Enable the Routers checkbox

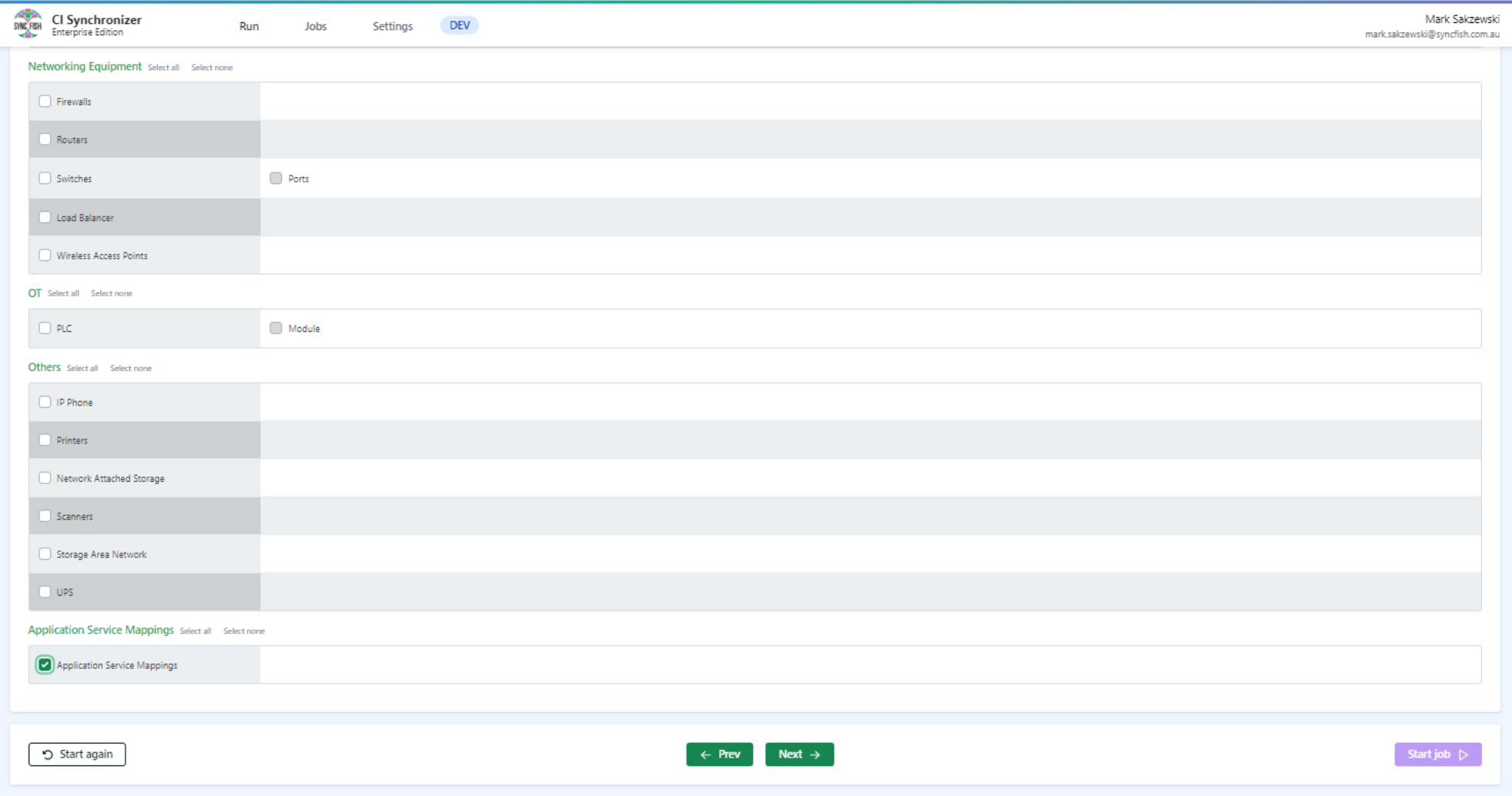45,139
